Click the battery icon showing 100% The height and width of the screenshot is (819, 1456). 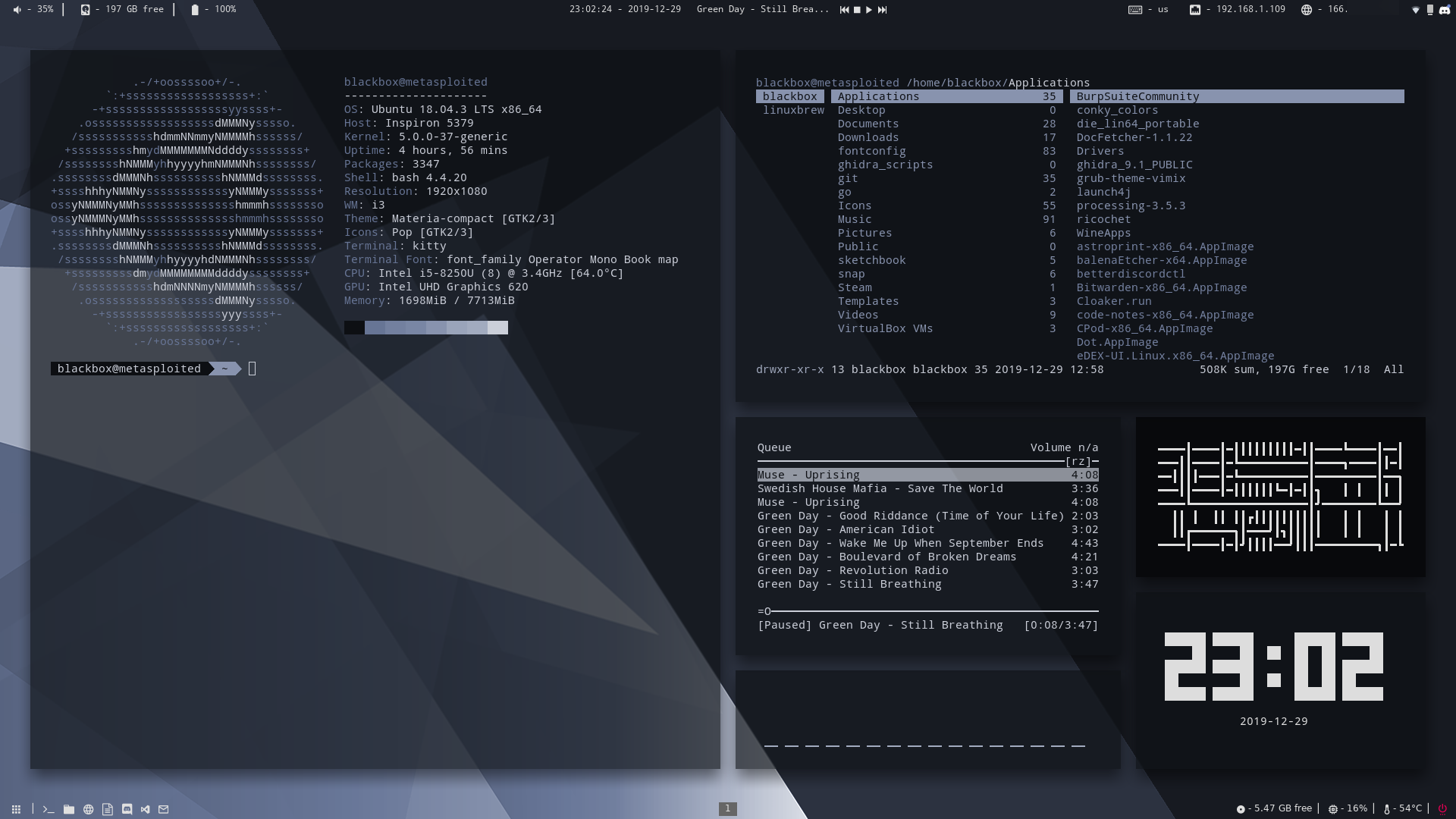coord(195,10)
